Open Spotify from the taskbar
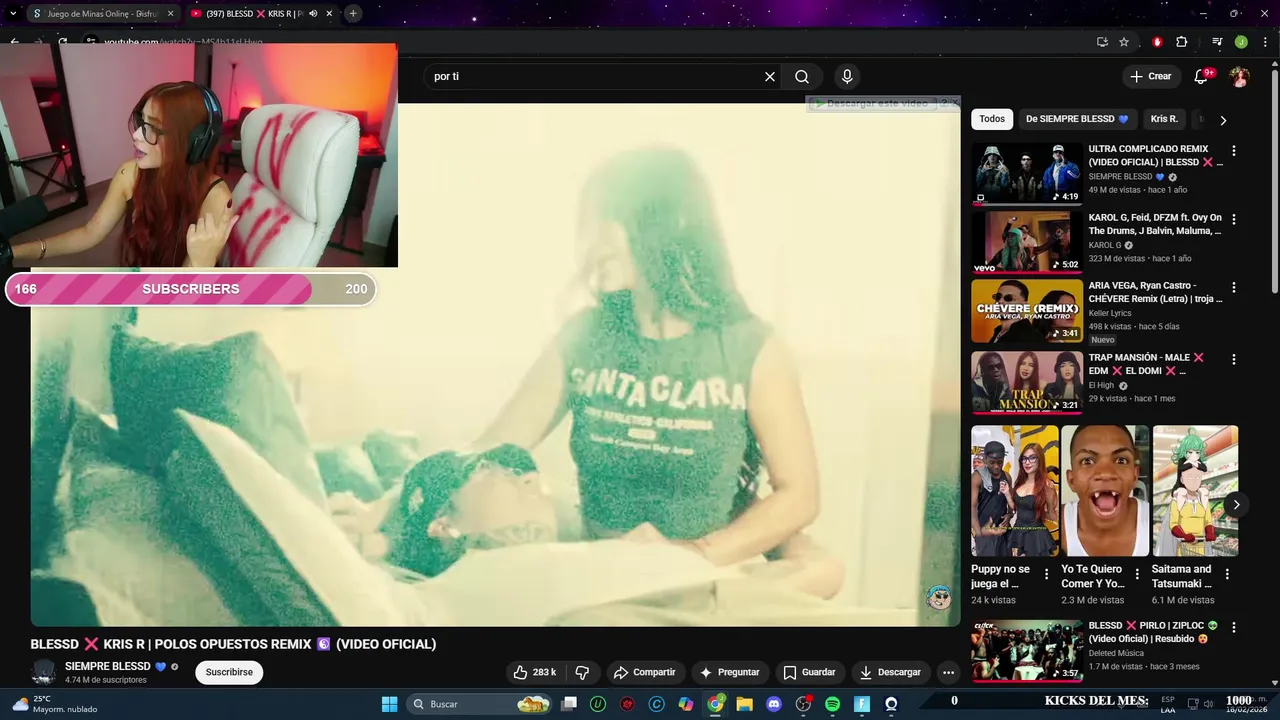1280x720 pixels. click(832, 704)
